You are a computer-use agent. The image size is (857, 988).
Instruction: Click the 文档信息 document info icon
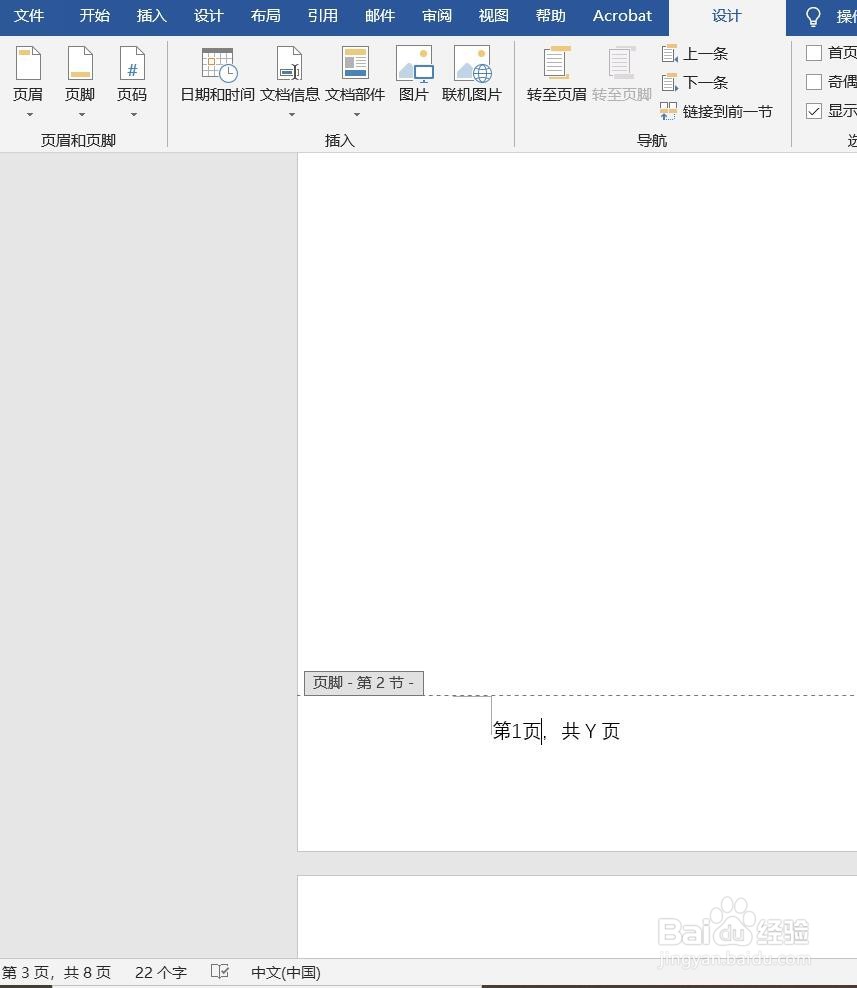click(289, 65)
